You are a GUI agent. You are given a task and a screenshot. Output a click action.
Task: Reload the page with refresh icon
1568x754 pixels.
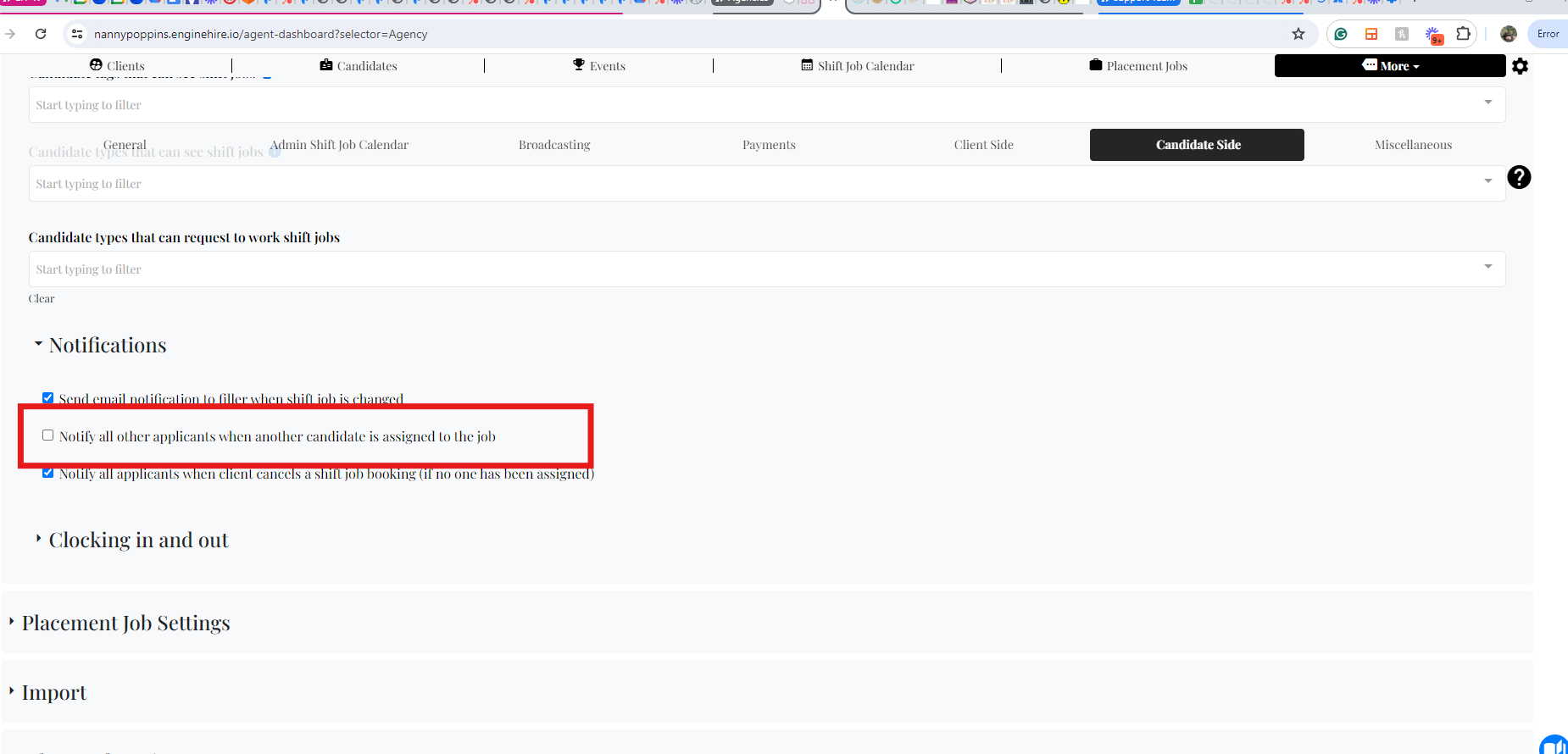(x=41, y=34)
